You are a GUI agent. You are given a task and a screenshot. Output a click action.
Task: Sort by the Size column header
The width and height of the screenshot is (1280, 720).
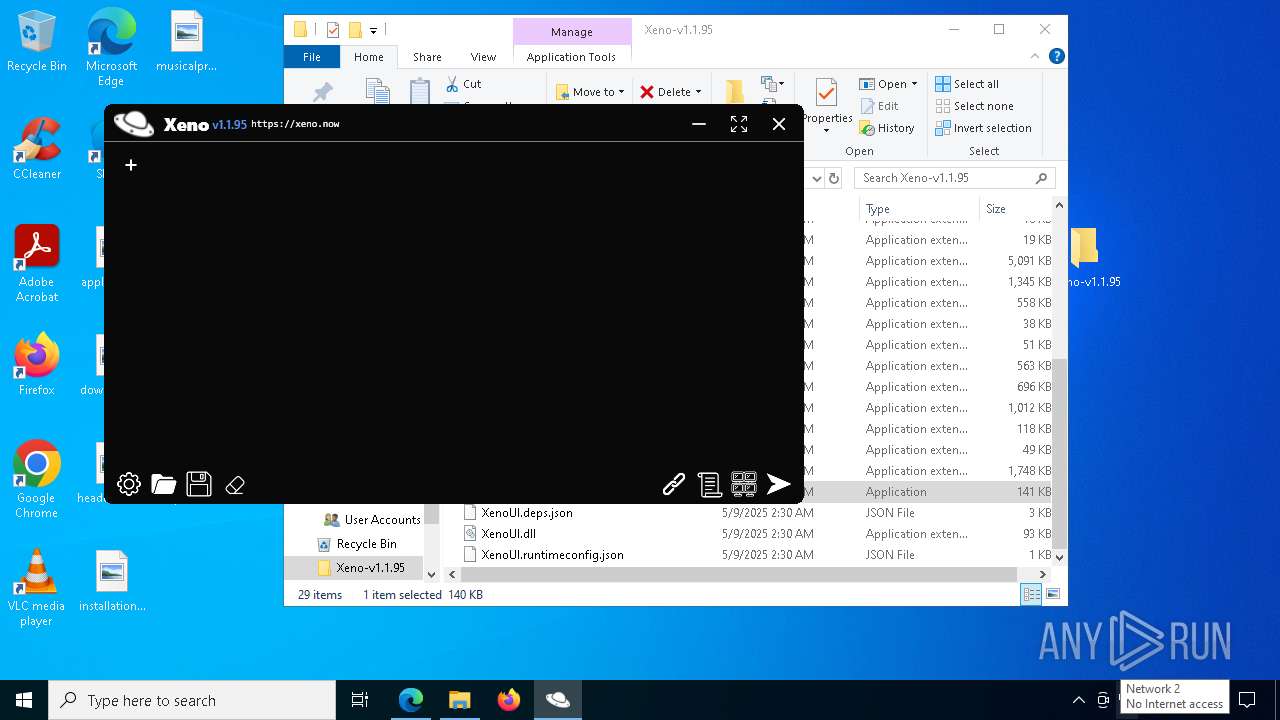pos(1015,209)
